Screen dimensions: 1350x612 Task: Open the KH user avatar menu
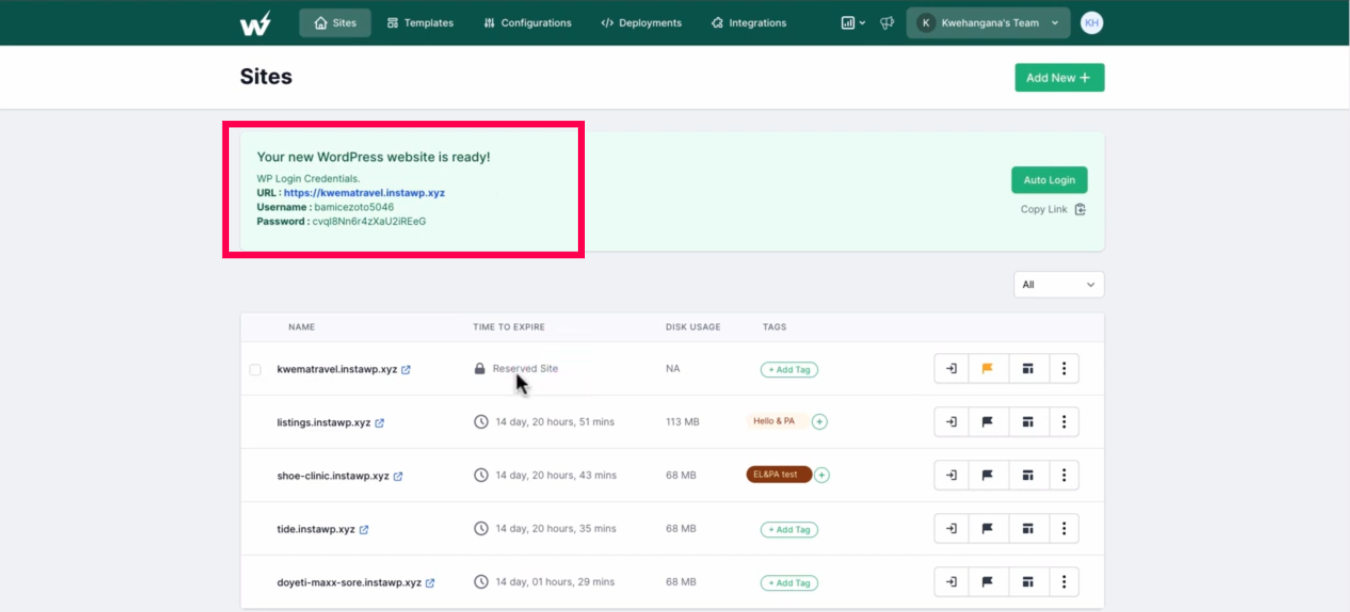[1092, 23]
